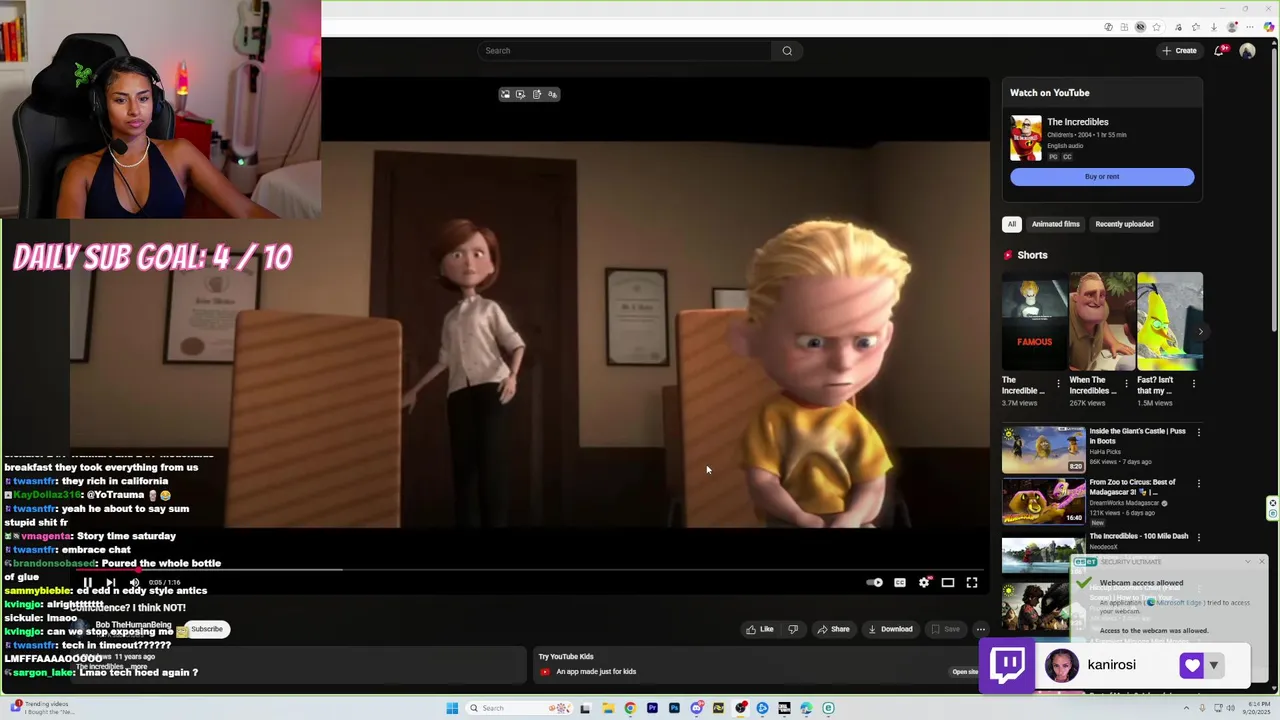1280x720 pixels.
Task: Open 'The Incredibles - 100 Mile Dash' video
Action: [x=1138, y=536]
